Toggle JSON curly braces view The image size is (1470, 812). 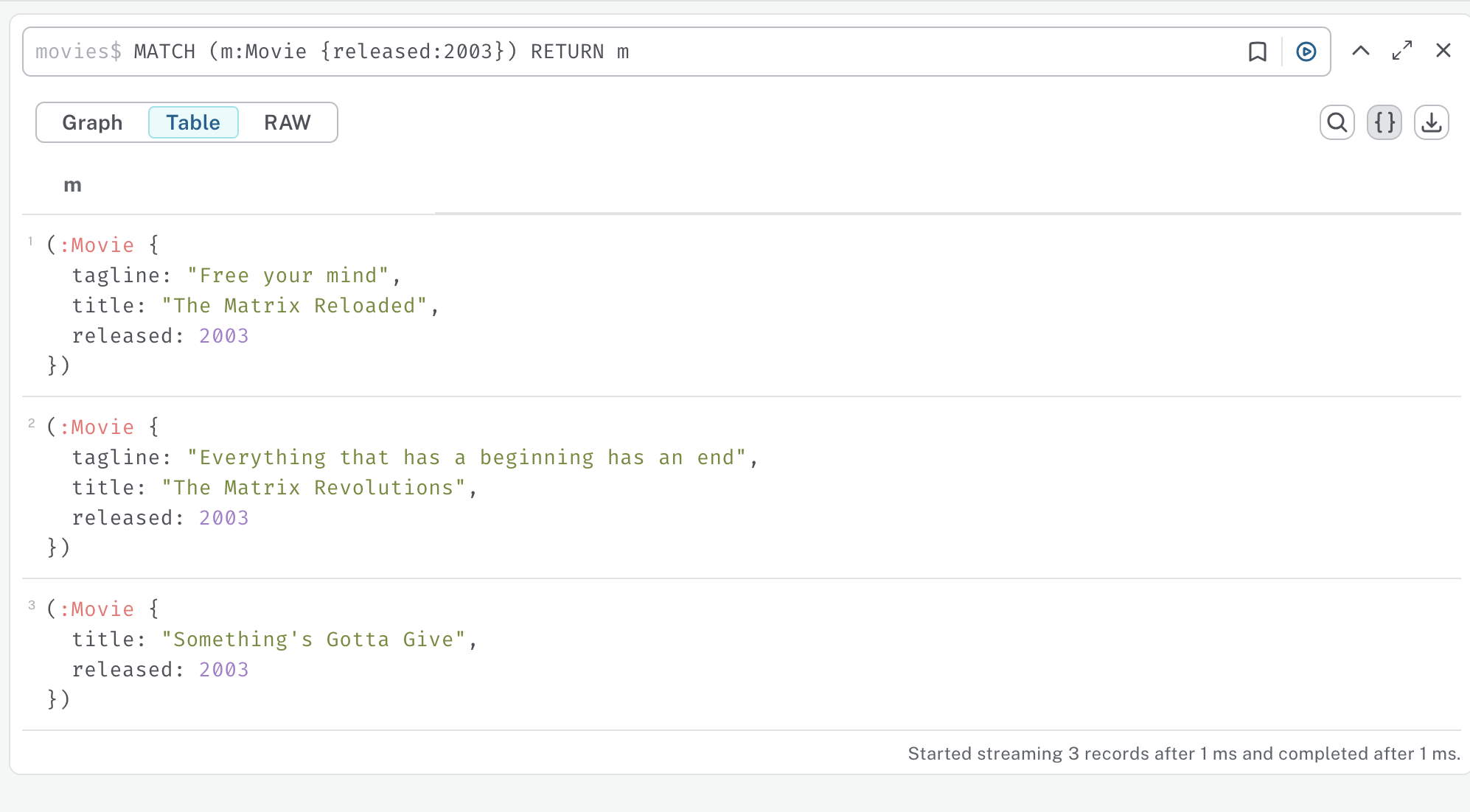click(1384, 122)
